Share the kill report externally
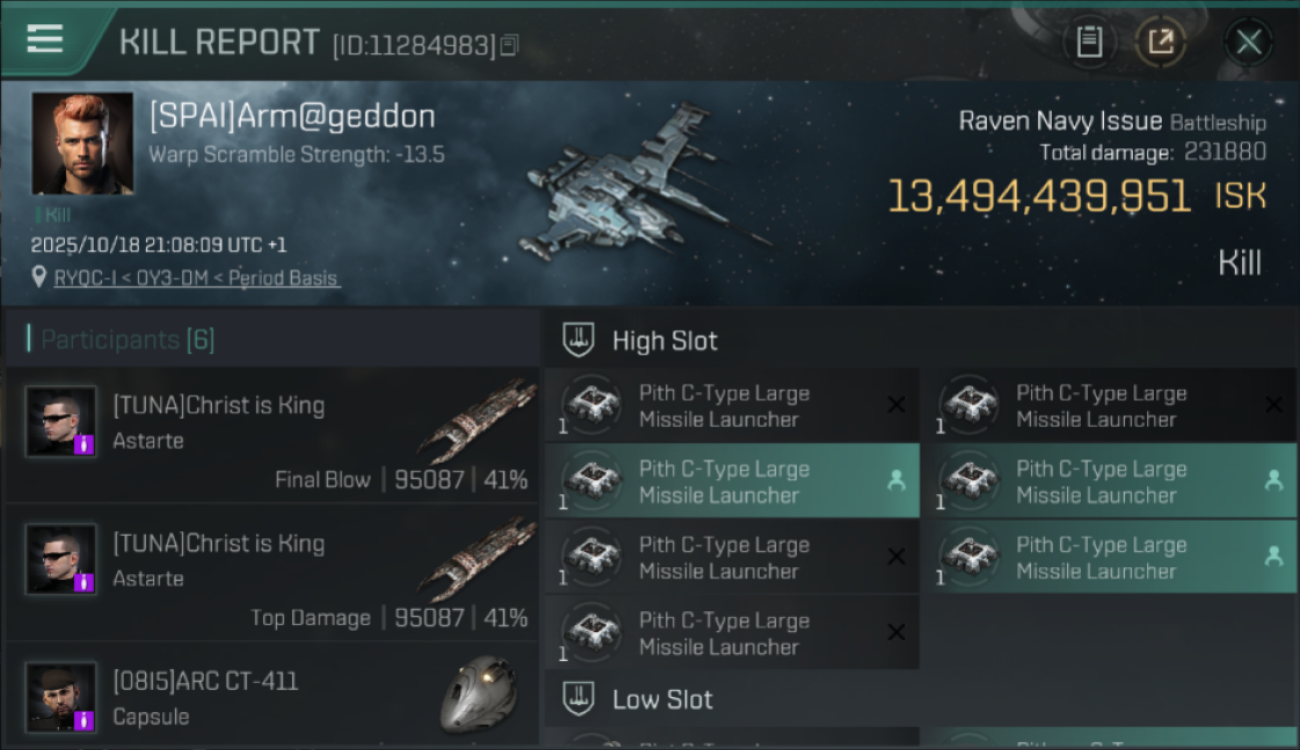The image size is (1300, 750). click(x=1161, y=42)
